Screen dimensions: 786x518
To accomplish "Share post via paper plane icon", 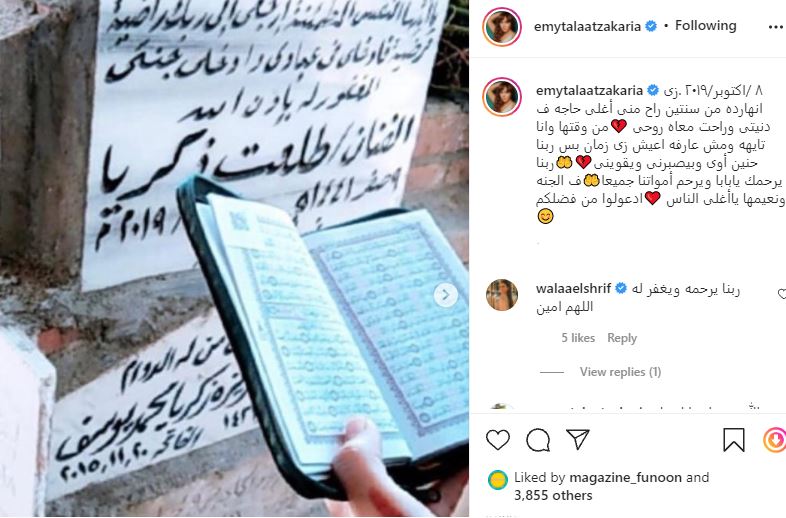I will (577, 439).
